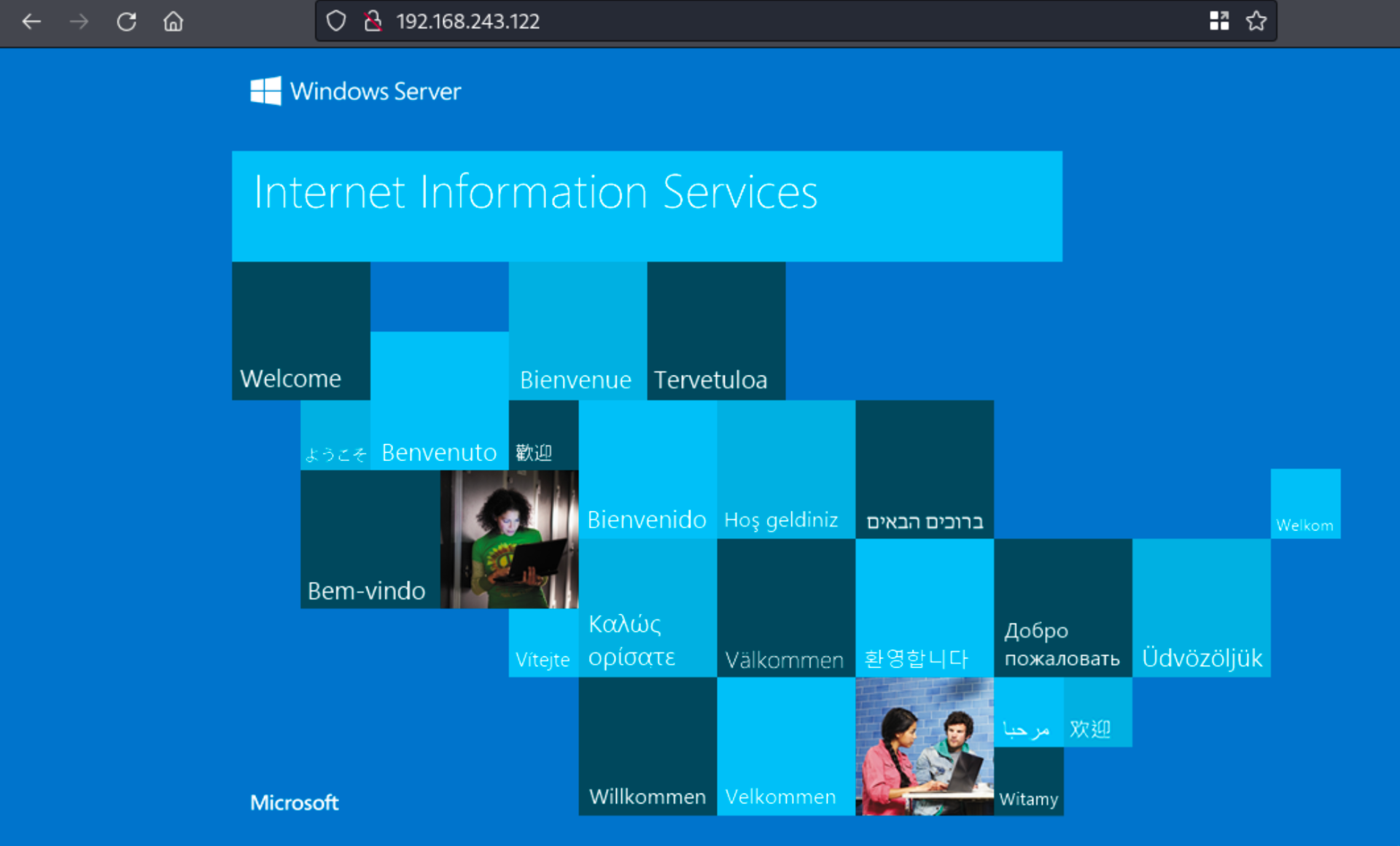Click the Microsoft logo text
1400x846 pixels.
(294, 802)
